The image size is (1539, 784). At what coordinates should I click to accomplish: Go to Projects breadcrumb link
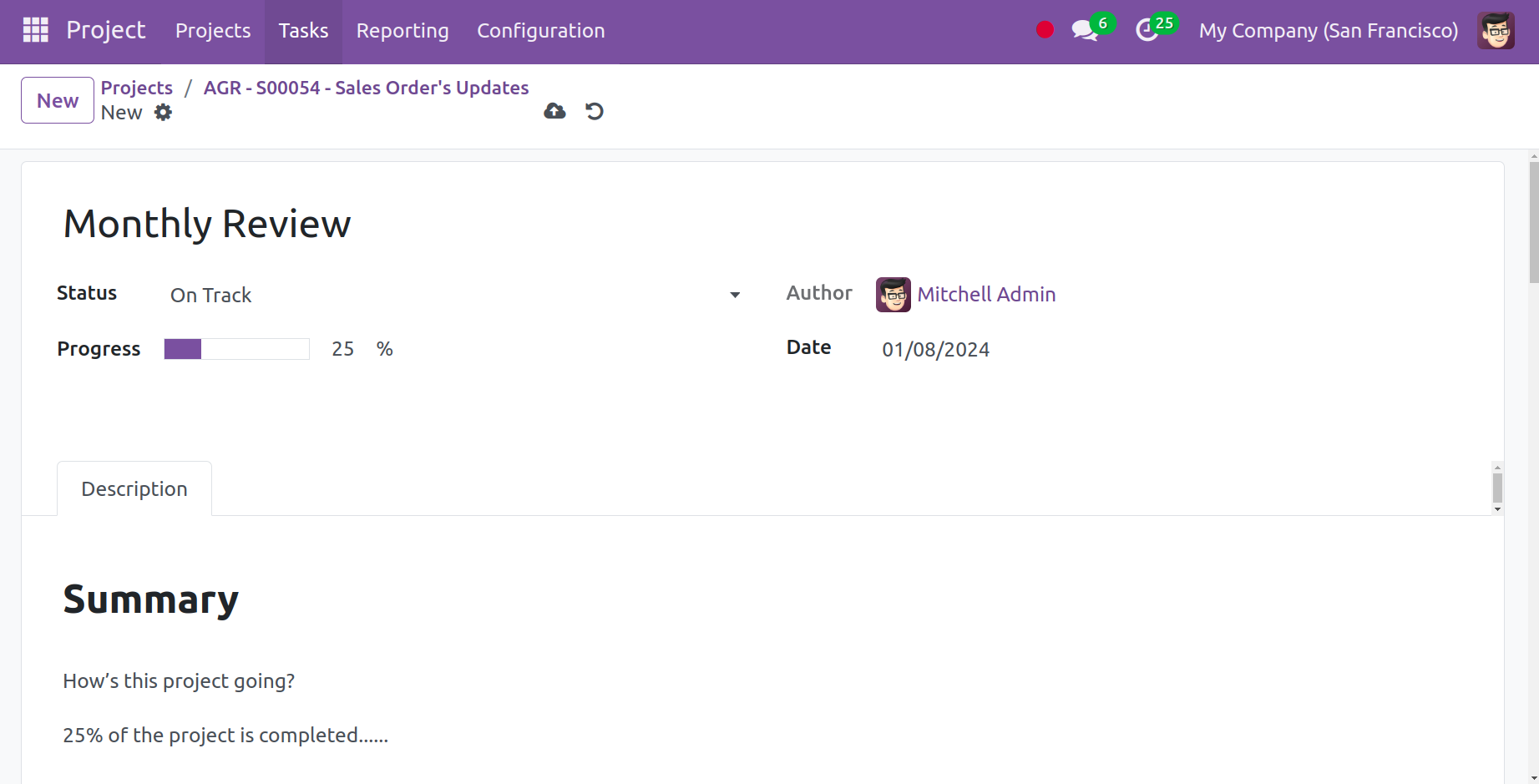click(x=137, y=88)
